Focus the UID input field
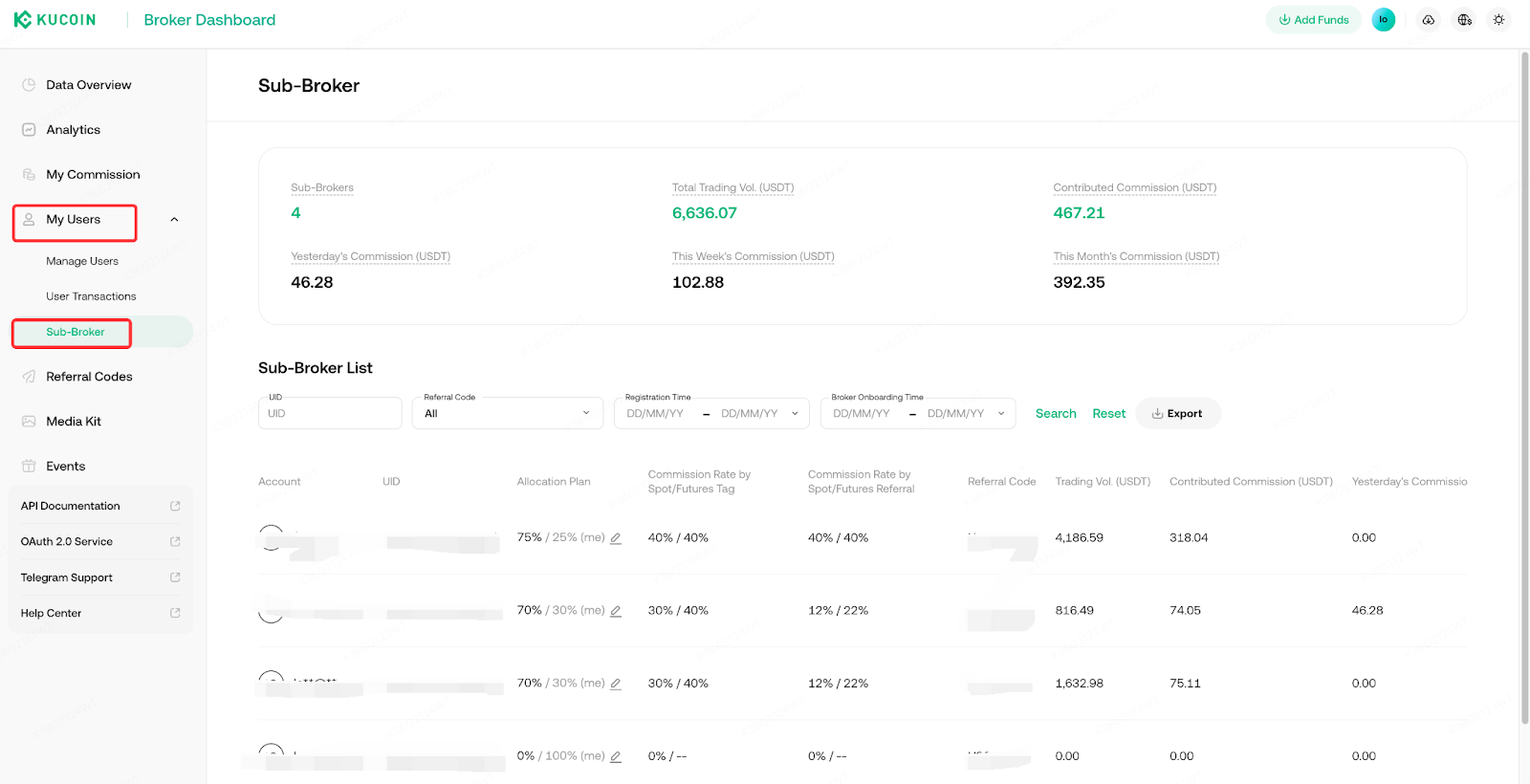The width and height of the screenshot is (1530, 784). 330,414
